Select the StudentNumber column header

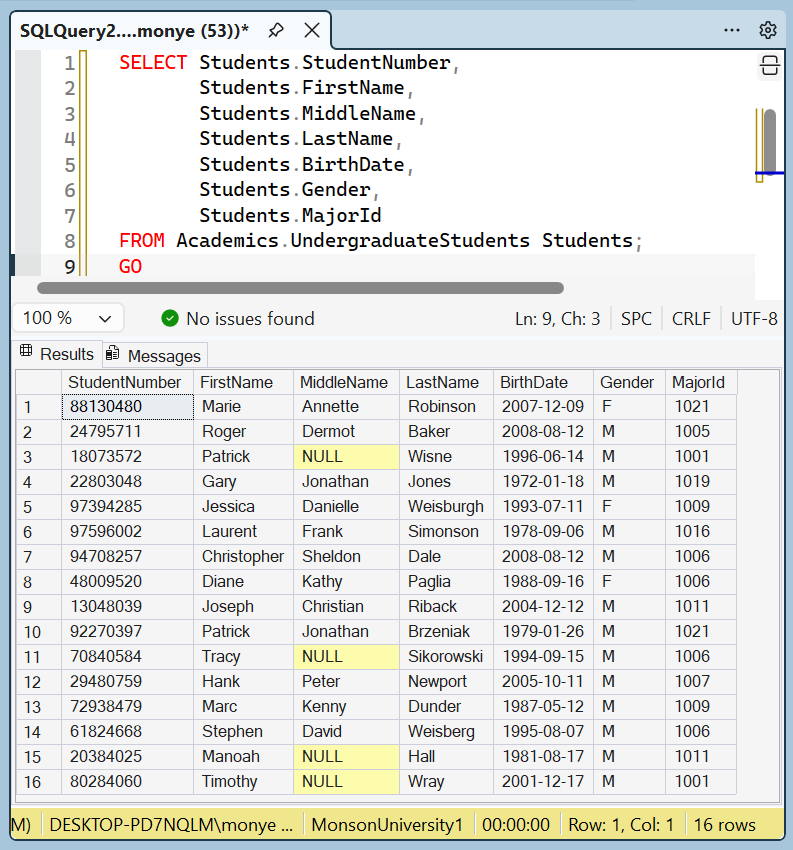[127, 382]
